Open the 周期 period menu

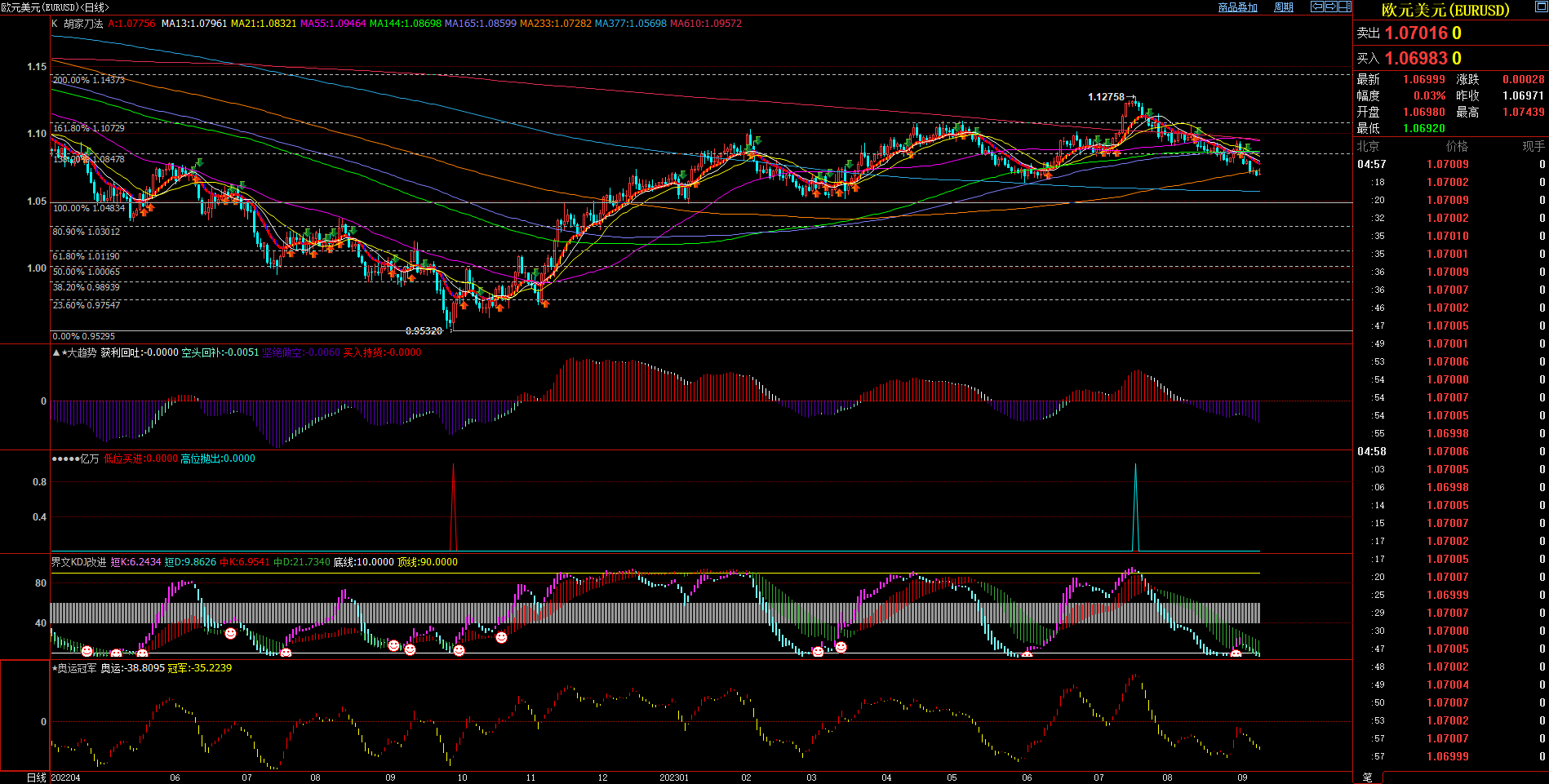click(x=1284, y=7)
